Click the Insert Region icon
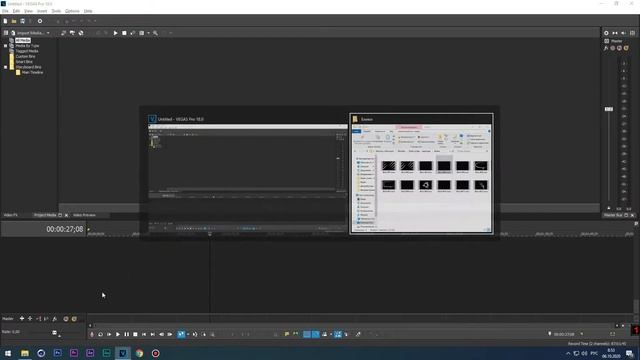The height and width of the screenshot is (360, 640). [296, 334]
